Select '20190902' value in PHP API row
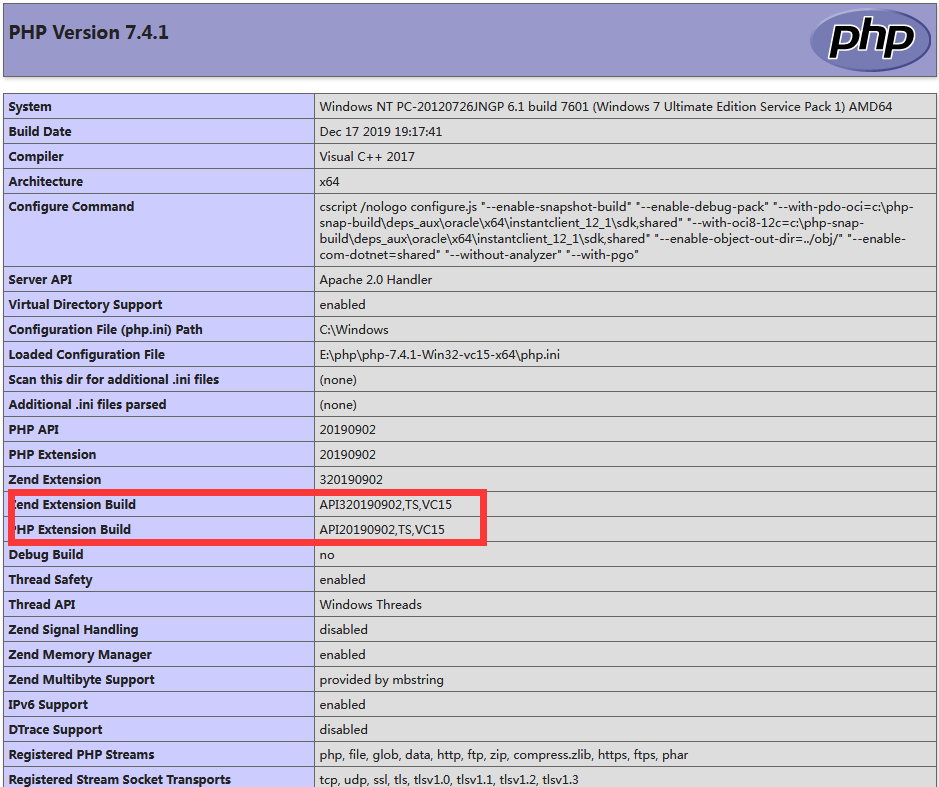Image resolution: width=939 pixels, height=787 pixels. 347,430
